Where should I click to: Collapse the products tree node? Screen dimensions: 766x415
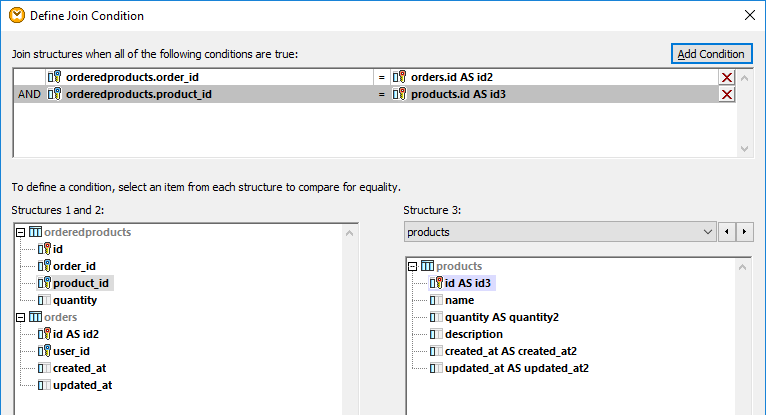point(413,266)
